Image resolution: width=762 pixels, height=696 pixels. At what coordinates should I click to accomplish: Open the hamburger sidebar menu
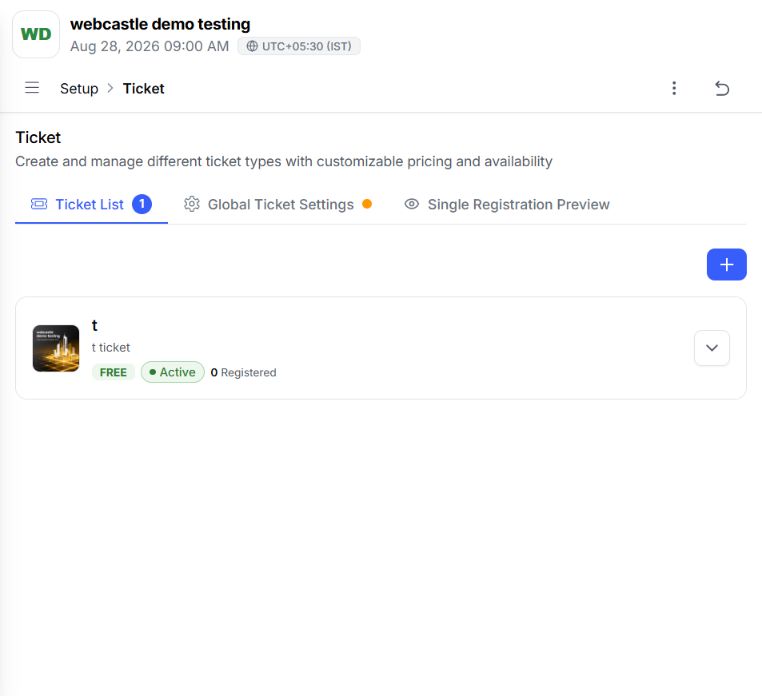tap(32, 88)
